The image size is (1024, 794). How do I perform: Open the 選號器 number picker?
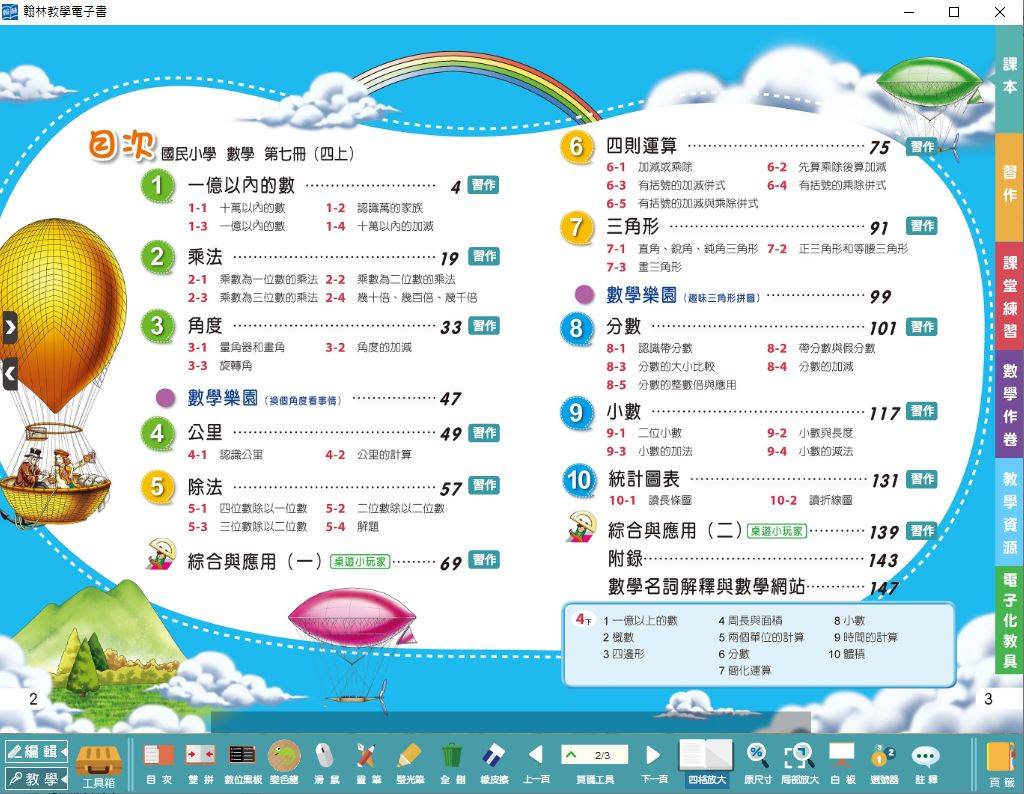click(884, 764)
